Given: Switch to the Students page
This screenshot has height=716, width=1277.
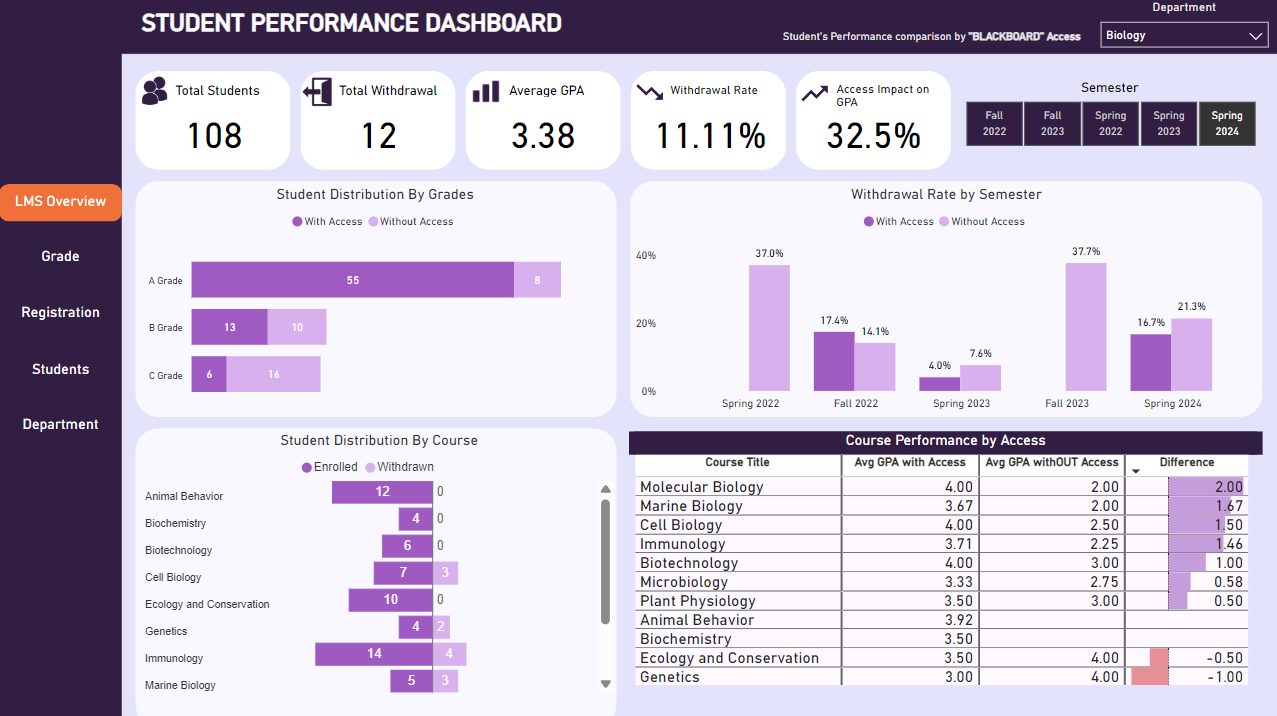Looking at the screenshot, I should [x=60, y=369].
